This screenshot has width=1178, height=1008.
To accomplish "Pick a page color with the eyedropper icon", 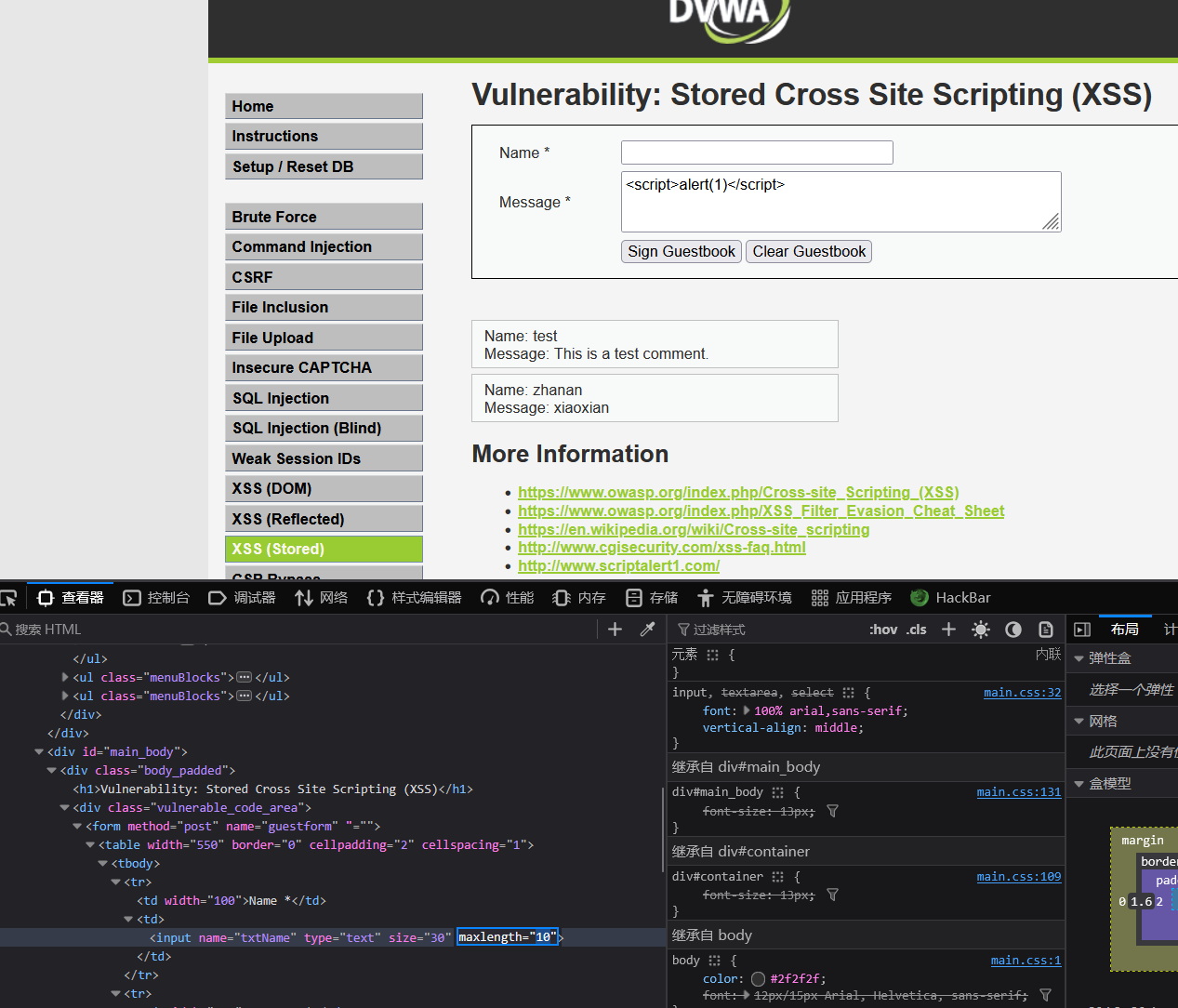I will (x=648, y=630).
